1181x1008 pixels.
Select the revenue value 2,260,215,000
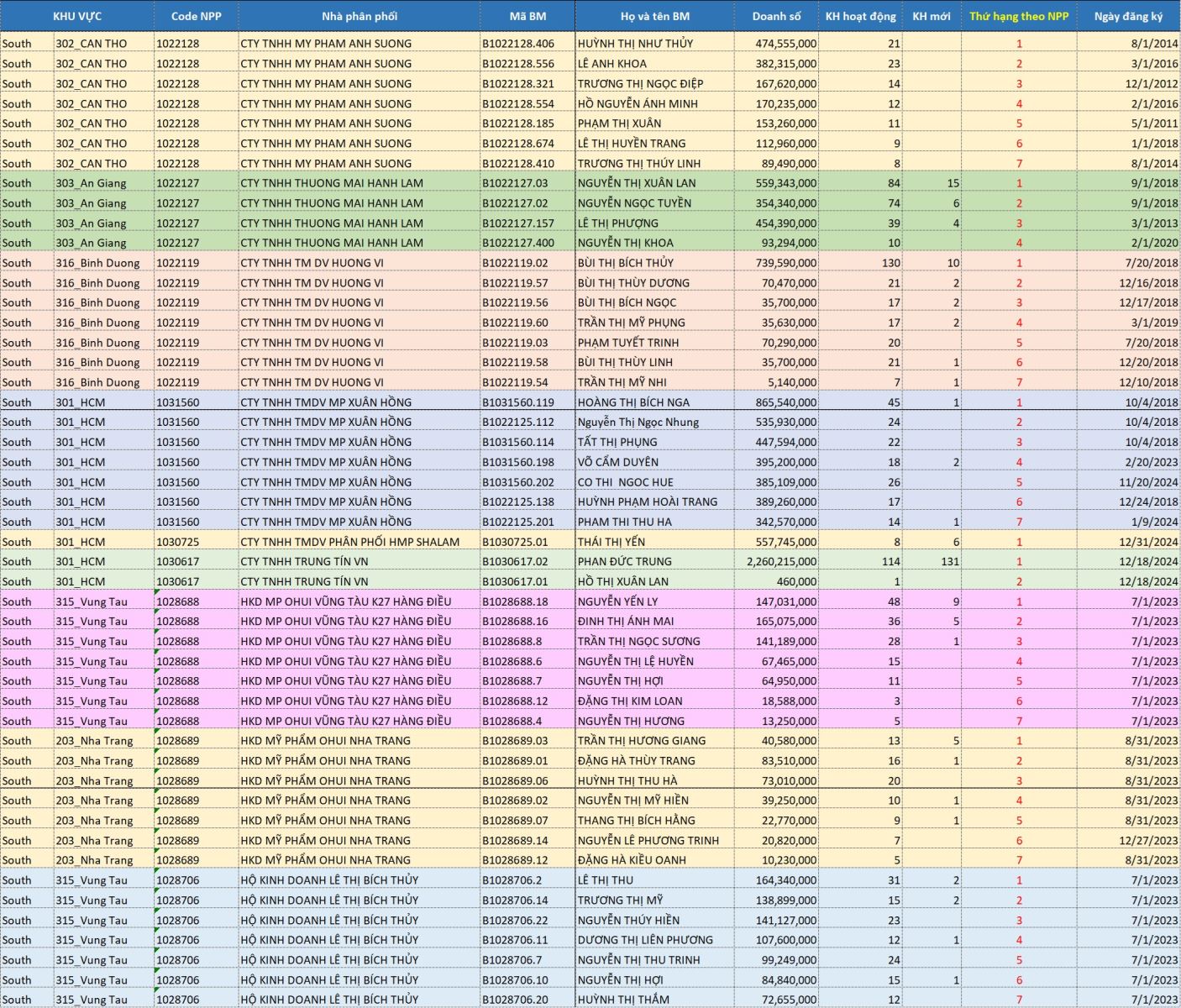click(781, 562)
